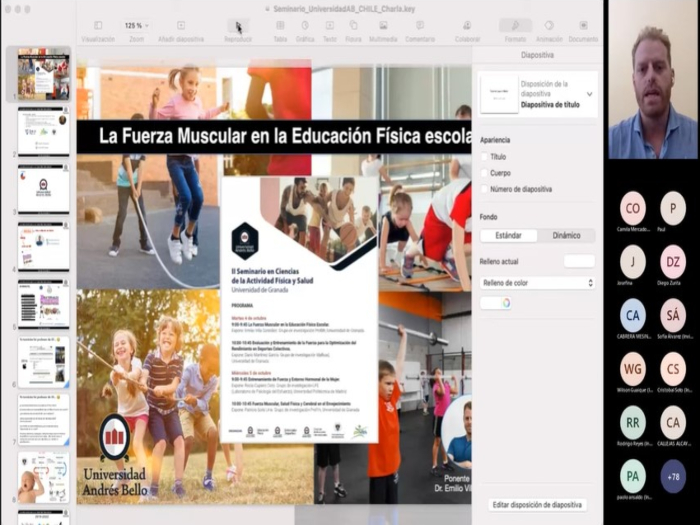Open the Multimedia insert icon
Screen dimensions: 700x525
coord(383,25)
